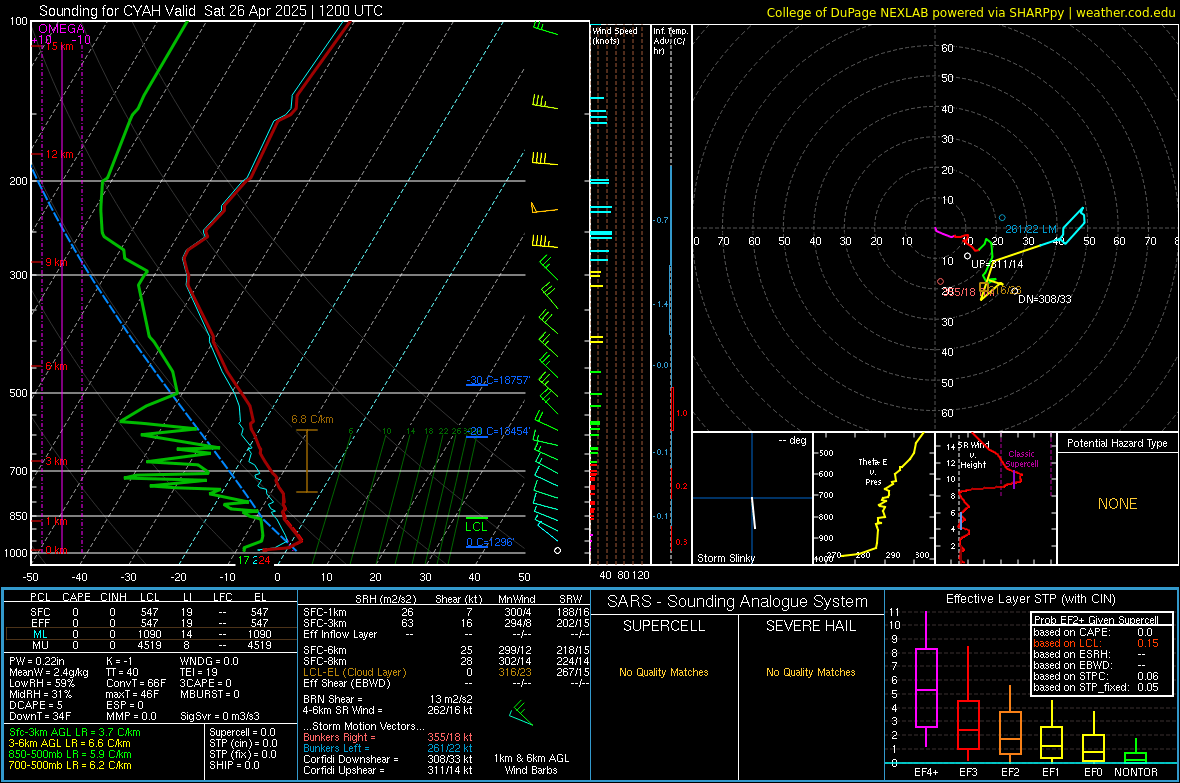The width and height of the screenshot is (1180, 783).
Task: Click the LCL-EL (Cloud Layer) row
Action: (446, 672)
